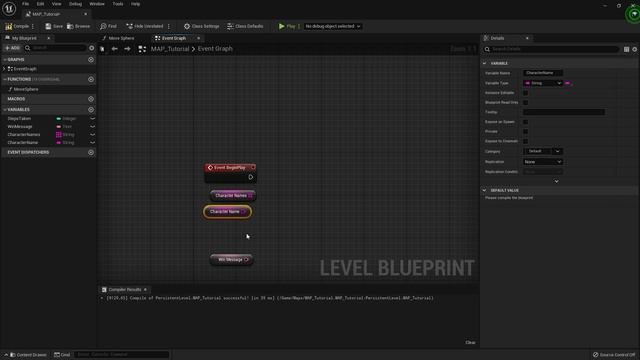The width and height of the screenshot is (640, 360).
Task: Open the Edit menu
Action: [40, 4]
